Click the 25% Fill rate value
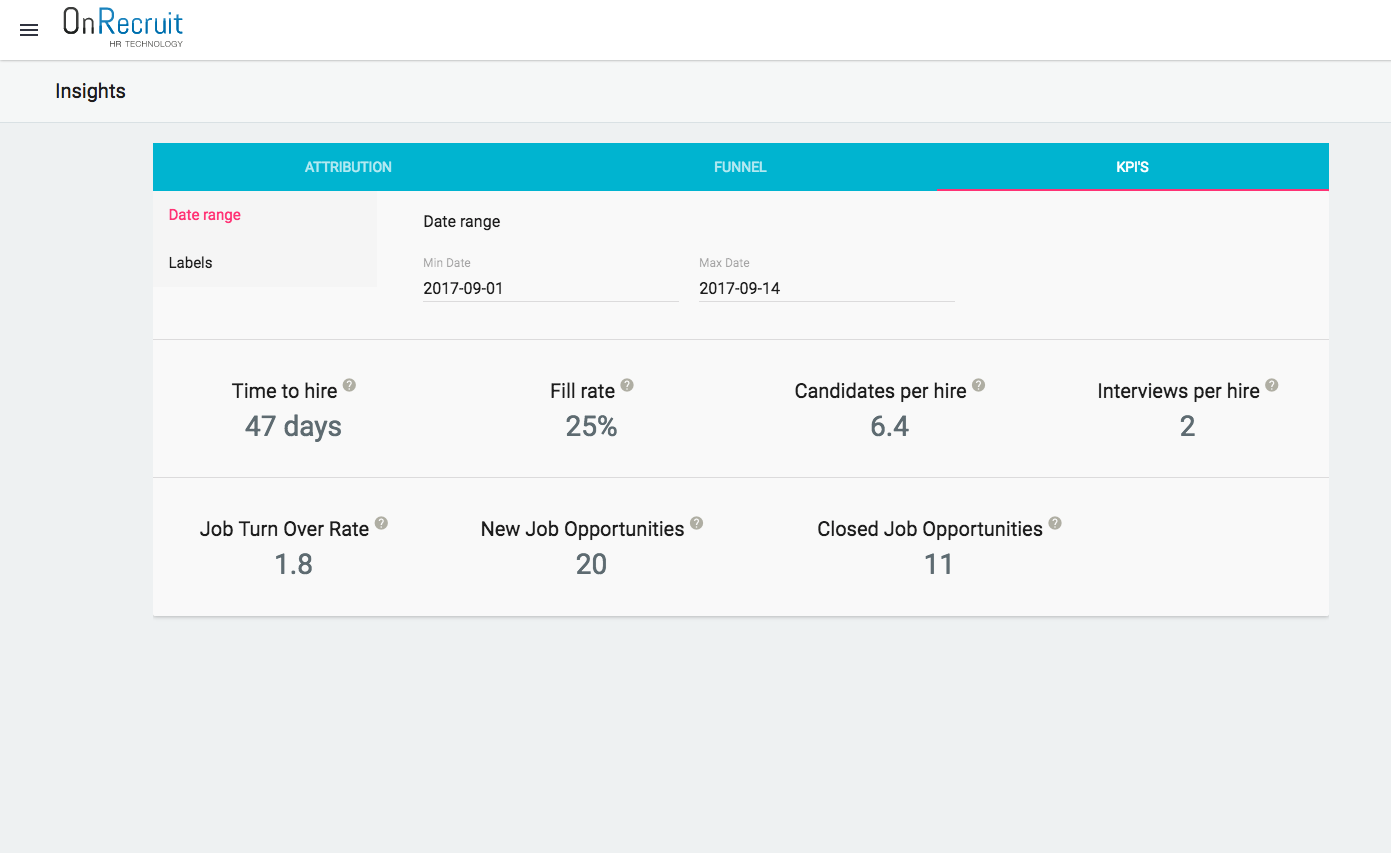The image size is (1391, 853). click(x=590, y=426)
